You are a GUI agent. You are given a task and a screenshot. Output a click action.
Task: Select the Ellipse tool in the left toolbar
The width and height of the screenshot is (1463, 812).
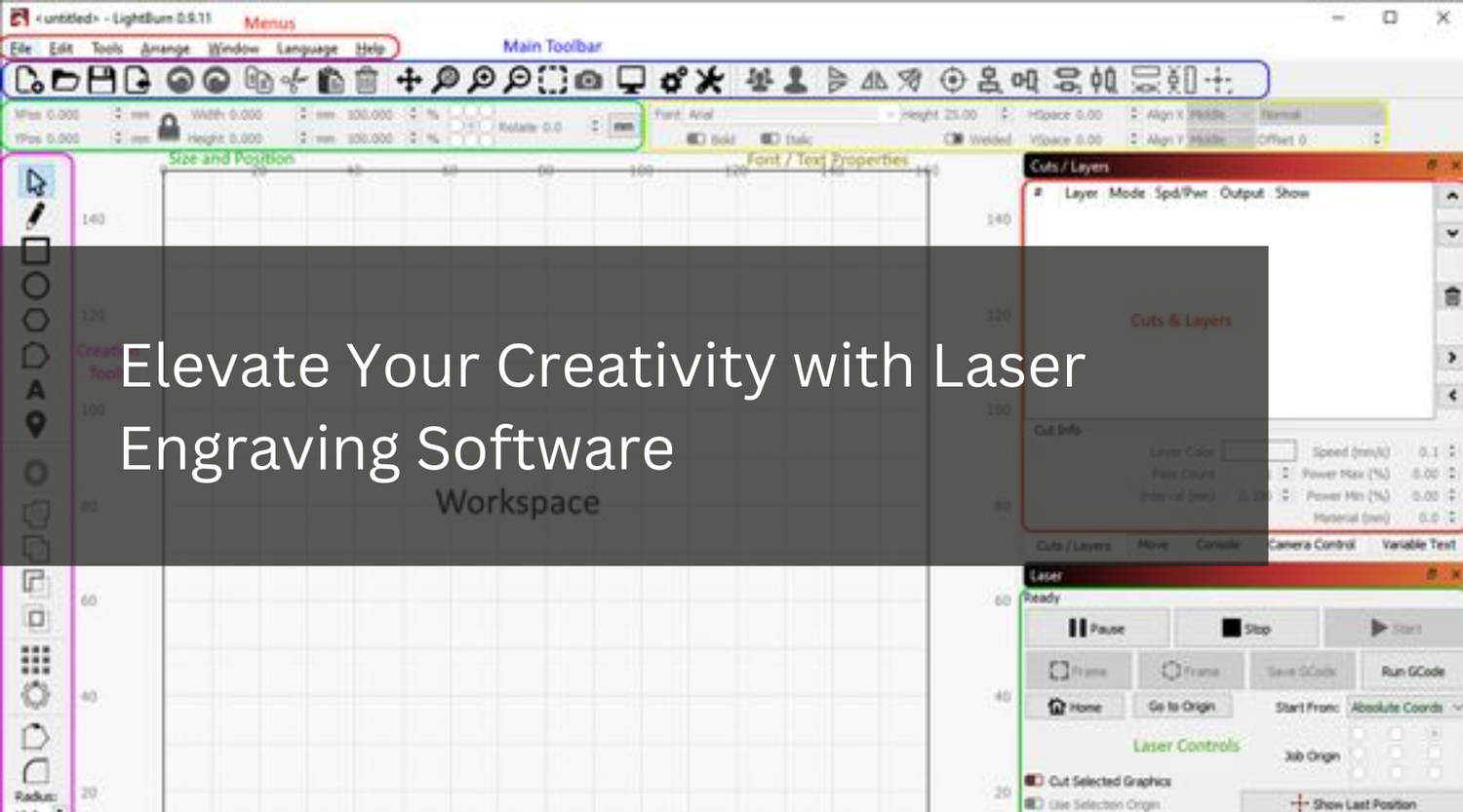pos(36,286)
